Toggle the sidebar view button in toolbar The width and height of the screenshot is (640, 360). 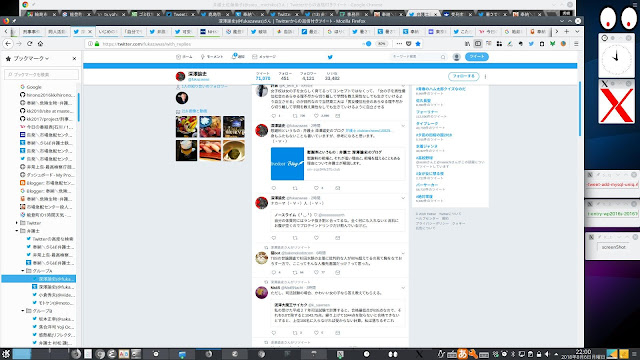click(478, 44)
